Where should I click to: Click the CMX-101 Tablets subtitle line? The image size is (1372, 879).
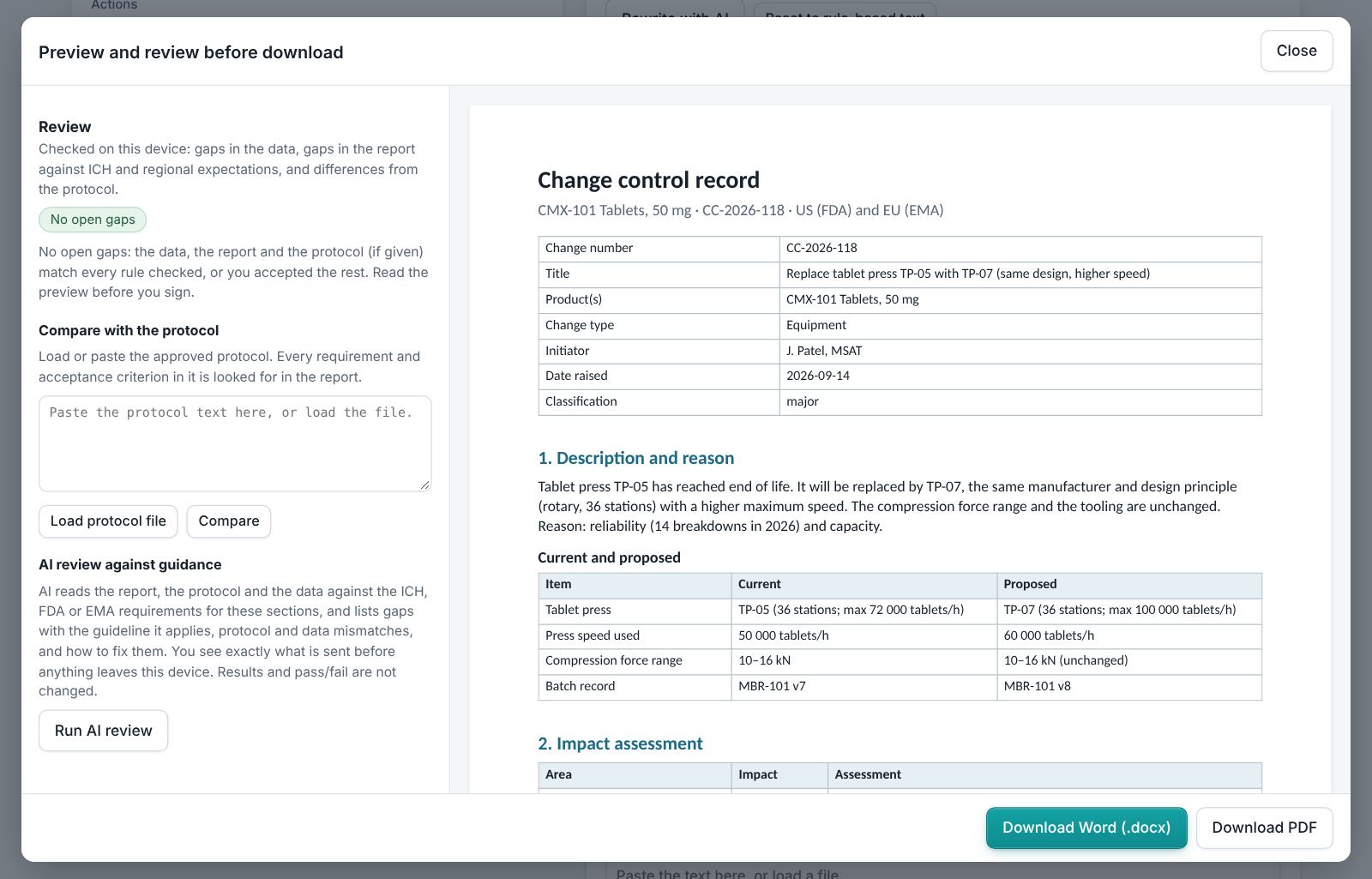(x=740, y=210)
